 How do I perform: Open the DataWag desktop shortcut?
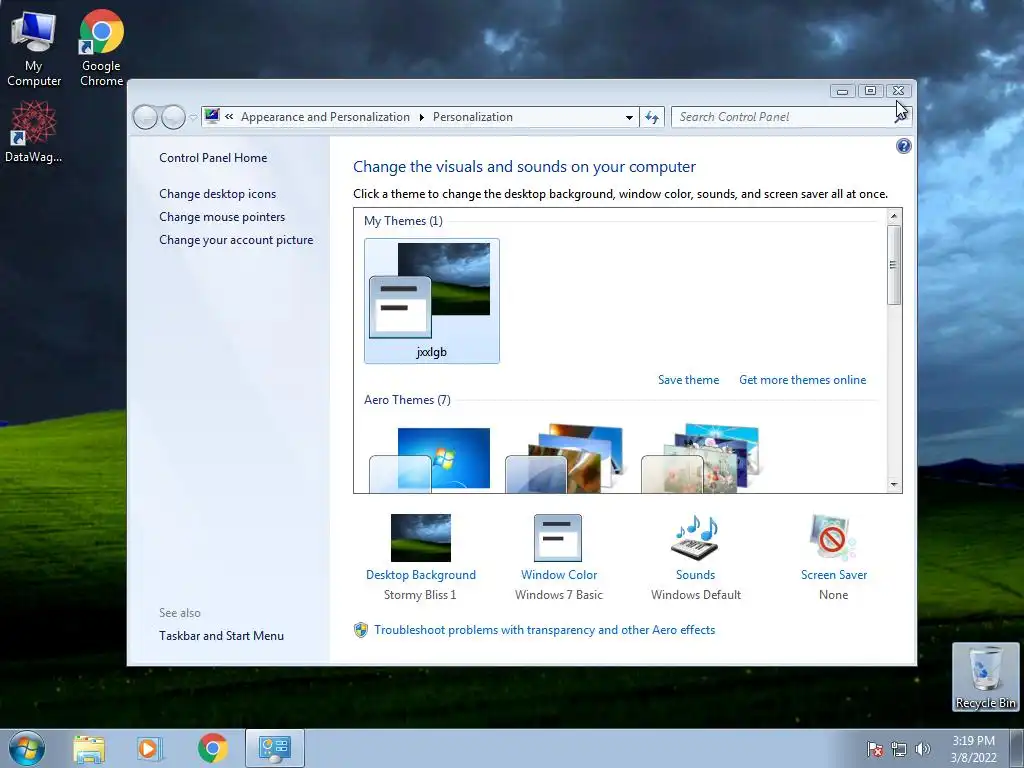coord(33,132)
